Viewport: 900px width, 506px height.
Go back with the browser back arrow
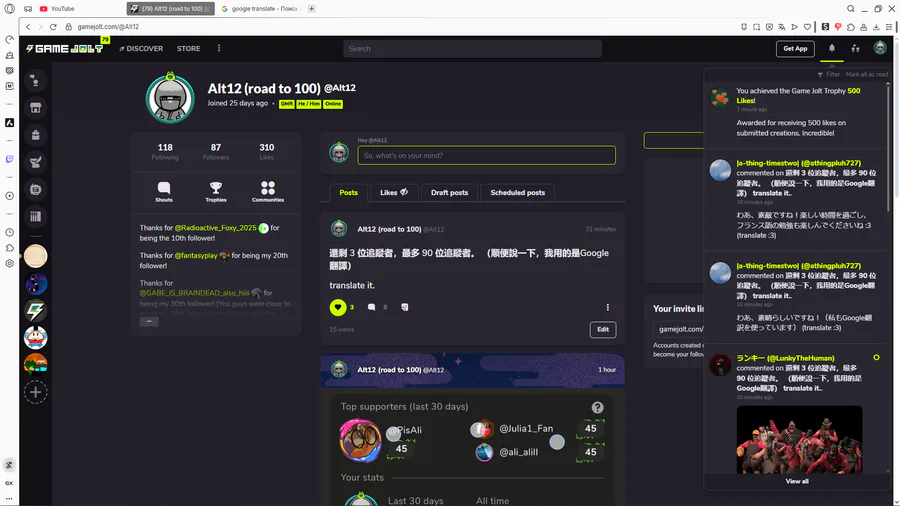[28, 27]
